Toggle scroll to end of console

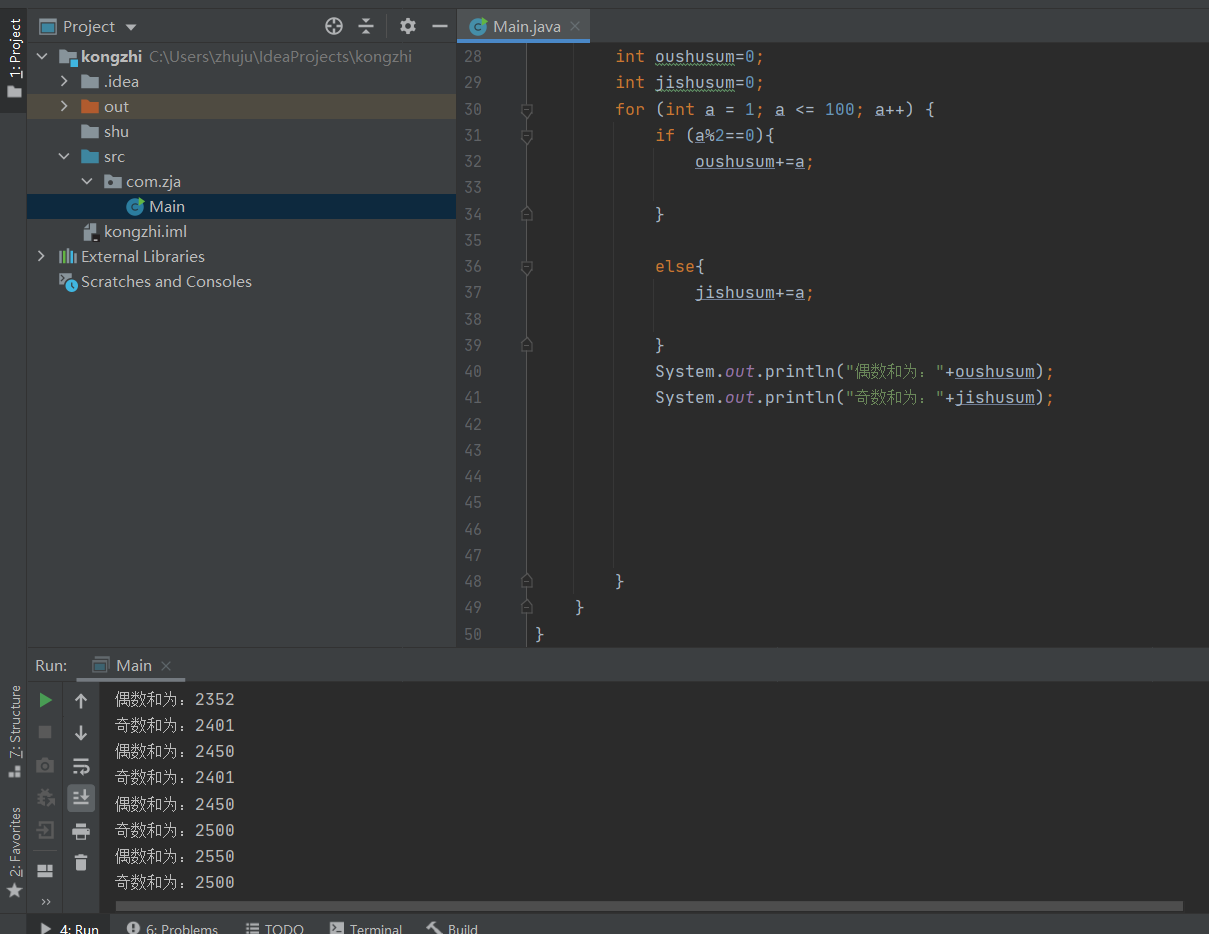tap(81, 797)
